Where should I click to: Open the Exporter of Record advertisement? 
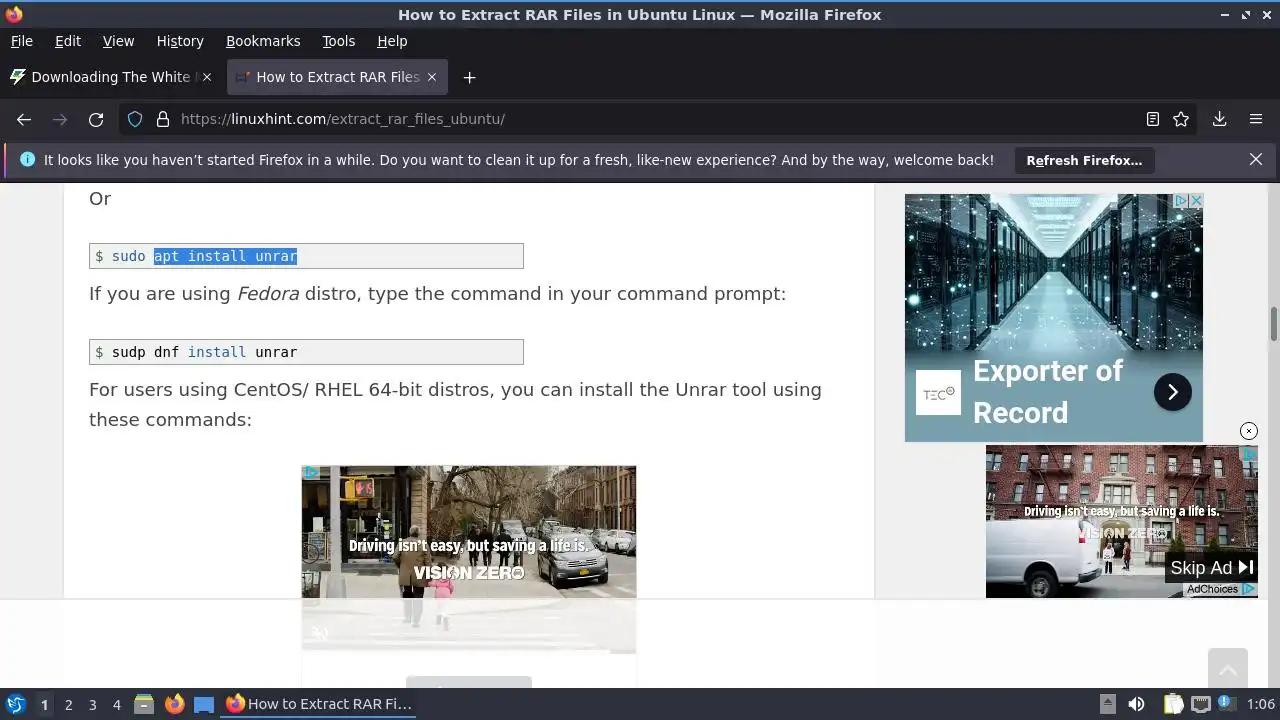[x=1054, y=317]
